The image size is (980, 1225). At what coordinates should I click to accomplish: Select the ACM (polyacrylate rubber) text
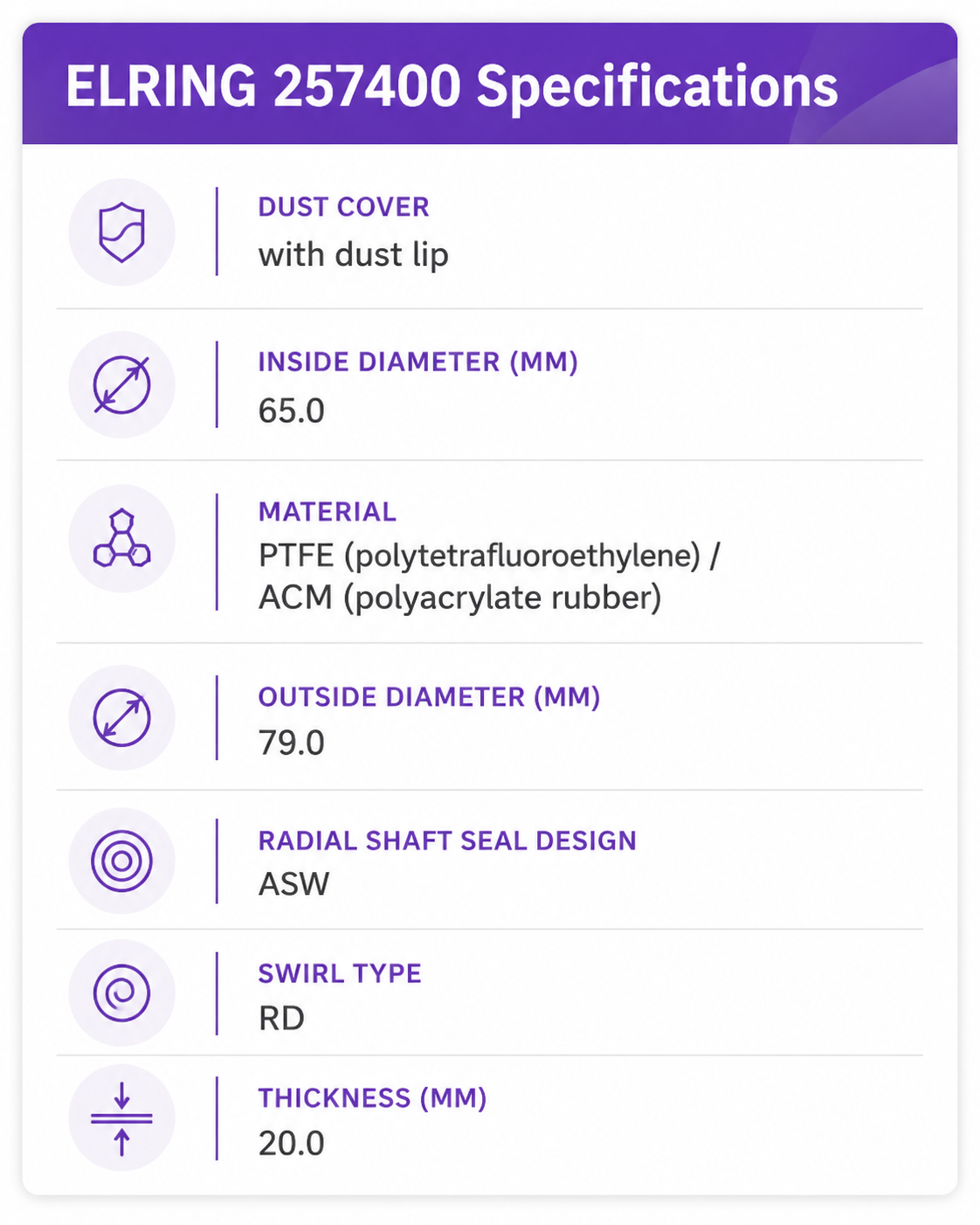(459, 598)
